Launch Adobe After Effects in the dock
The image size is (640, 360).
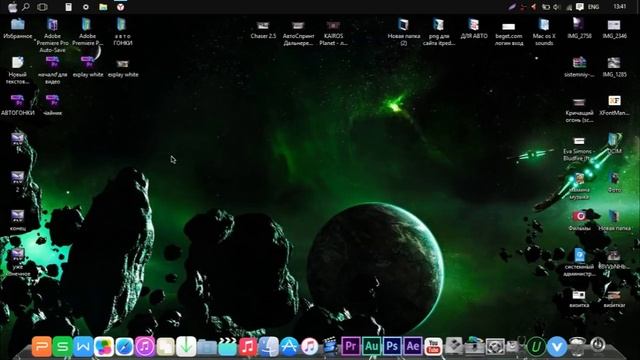coord(413,347)
